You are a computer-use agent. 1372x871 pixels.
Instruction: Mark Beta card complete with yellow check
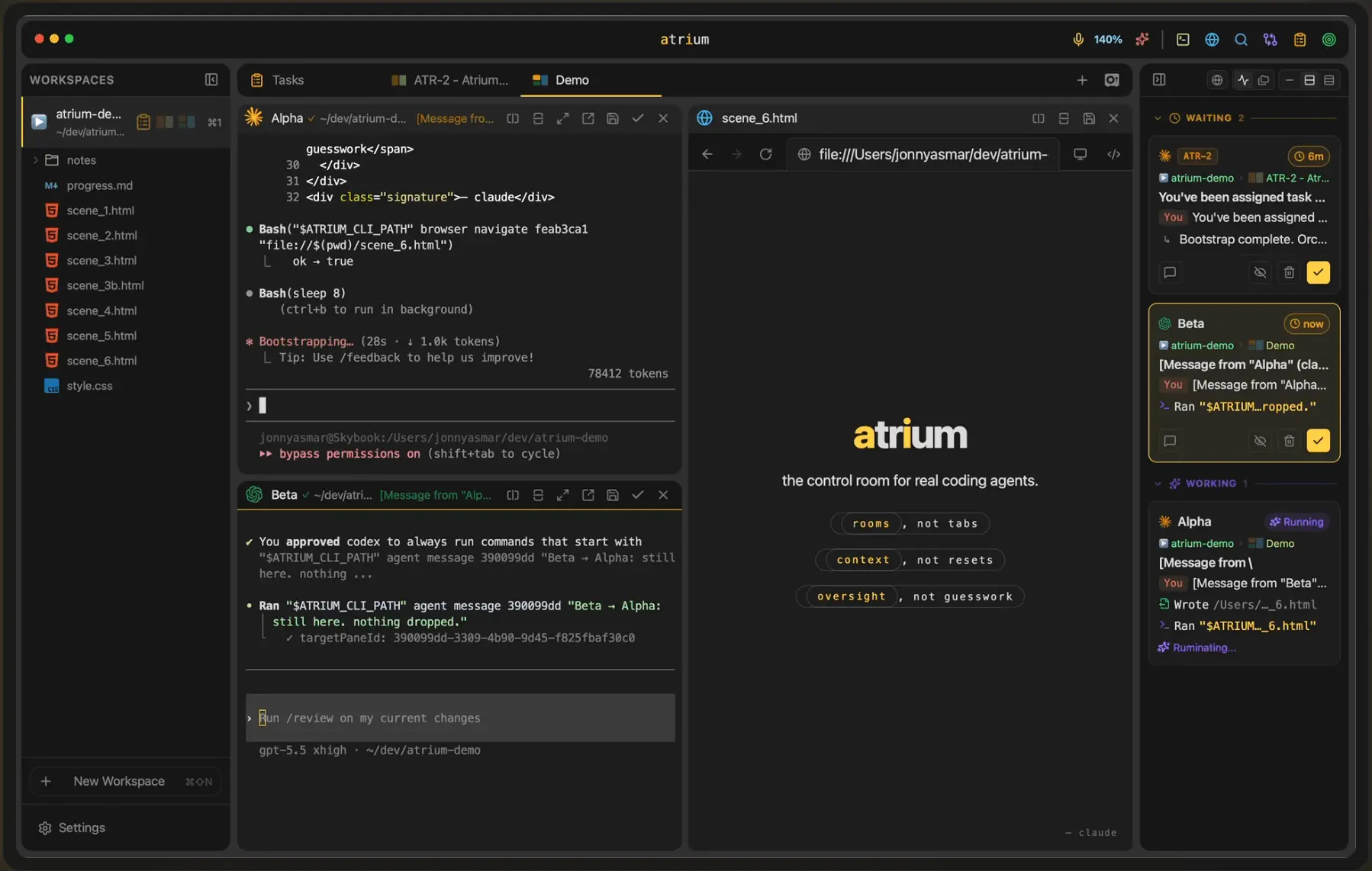pos(1318,441)
